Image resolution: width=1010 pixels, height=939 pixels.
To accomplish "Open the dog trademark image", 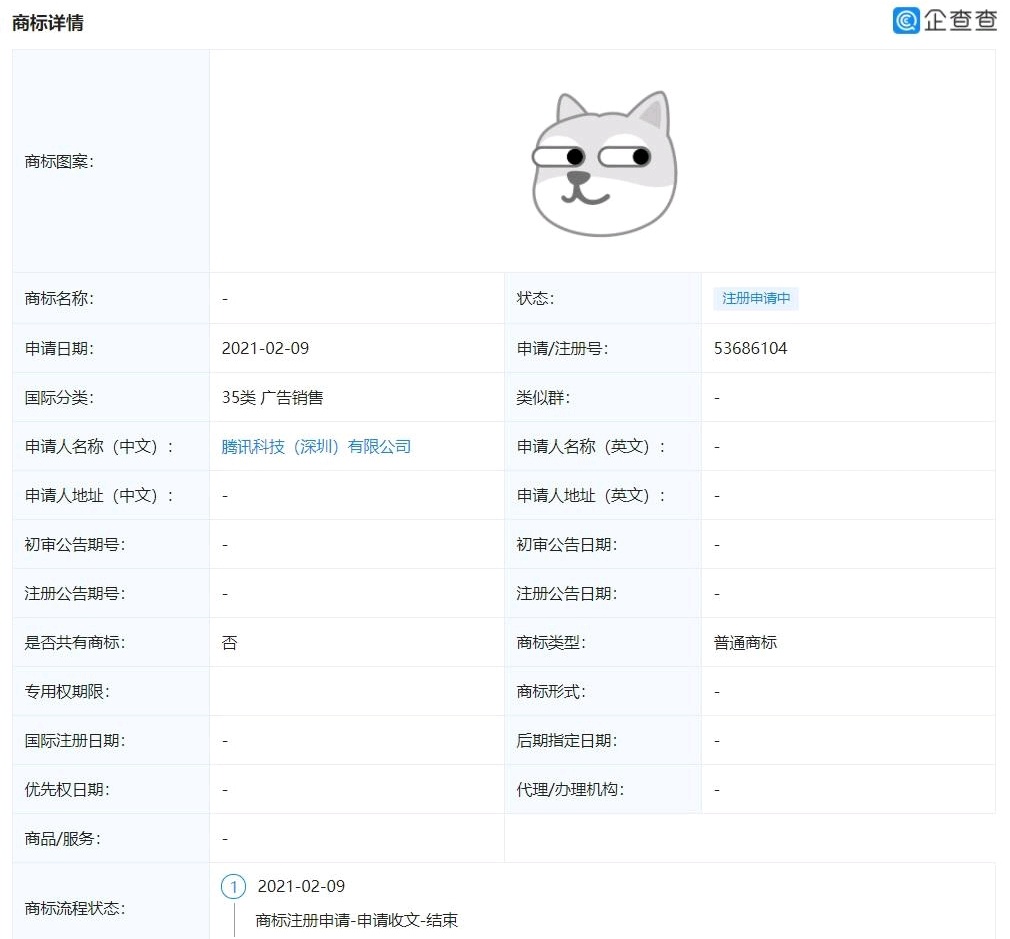I will 604,163.
